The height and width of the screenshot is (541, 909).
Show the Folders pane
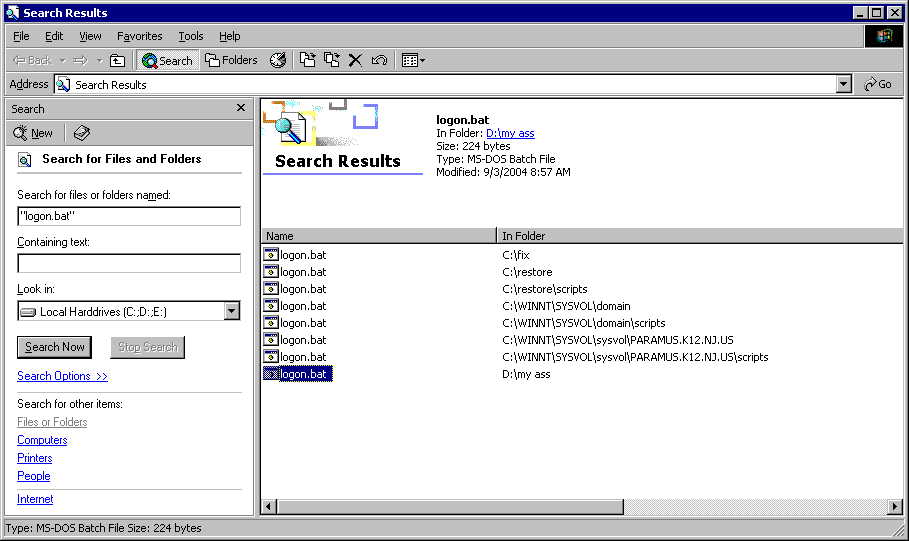pyautogui.click(x=231, y=60)
